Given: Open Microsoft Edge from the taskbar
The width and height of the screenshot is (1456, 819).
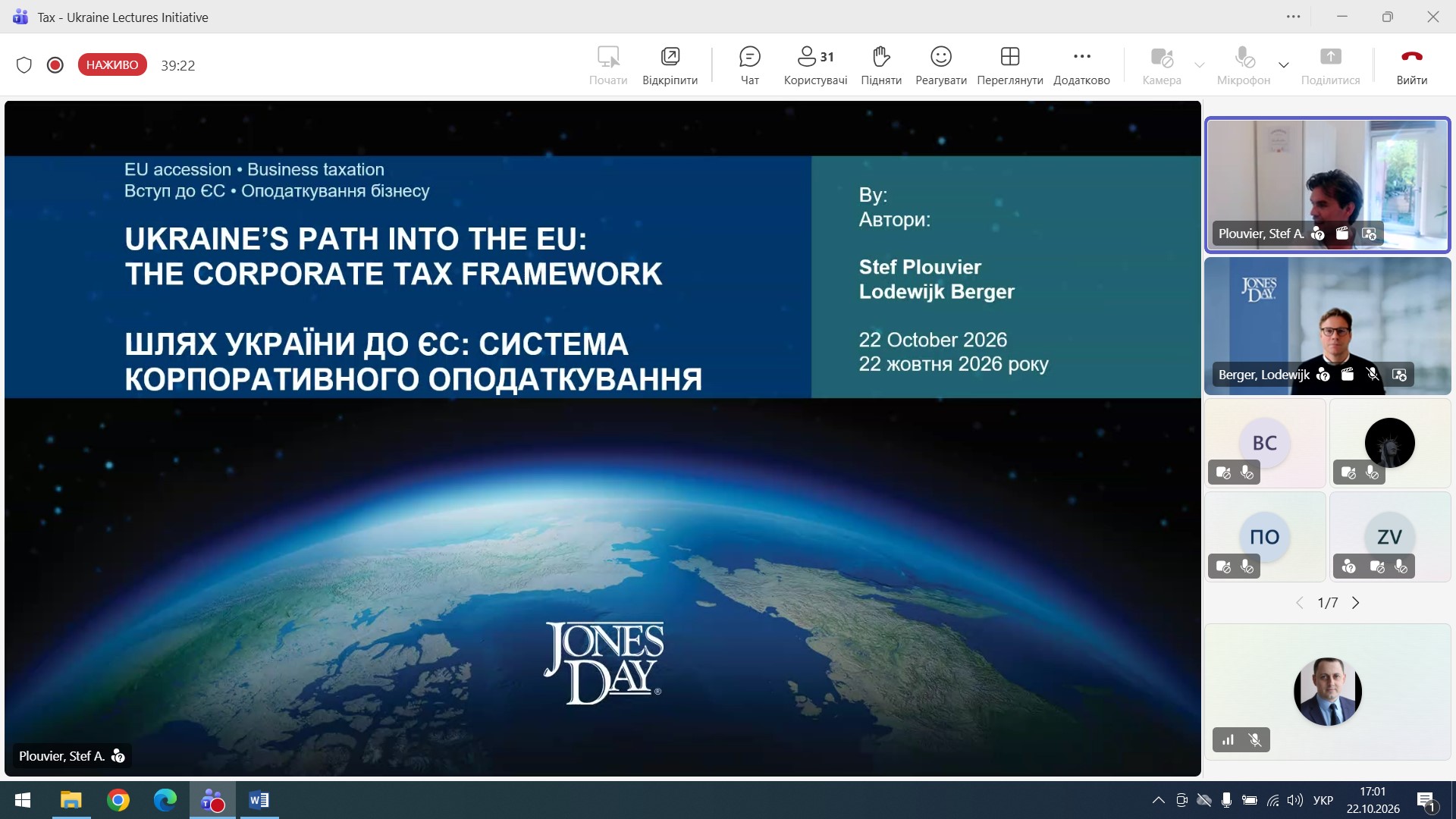Looking at the screenshot, I should click(x=165, y=800).
